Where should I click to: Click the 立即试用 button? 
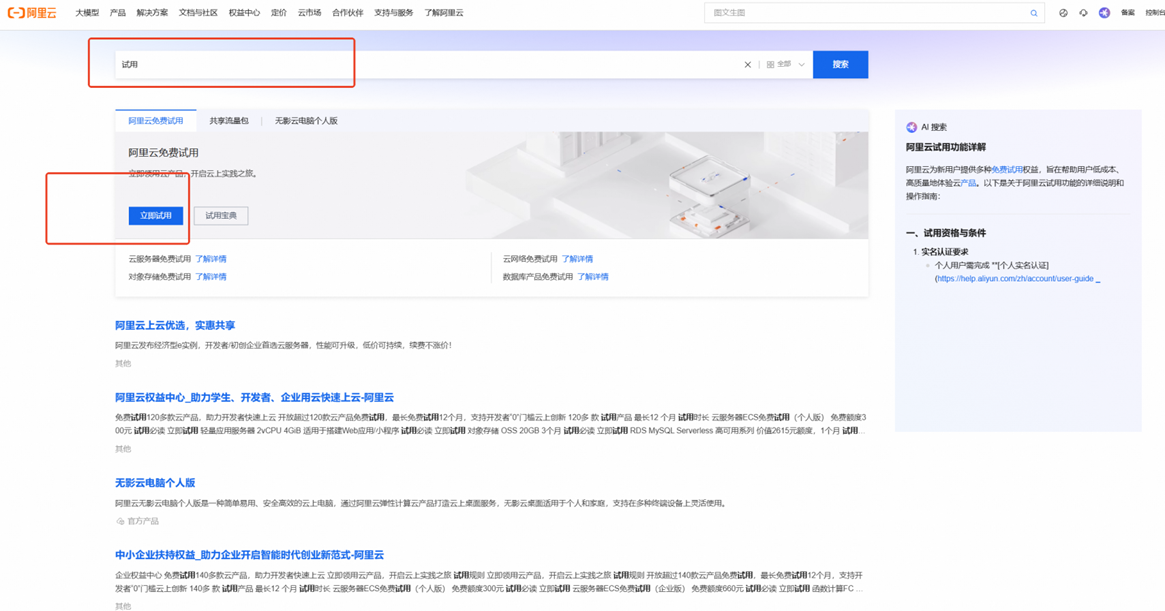(156, 216)
